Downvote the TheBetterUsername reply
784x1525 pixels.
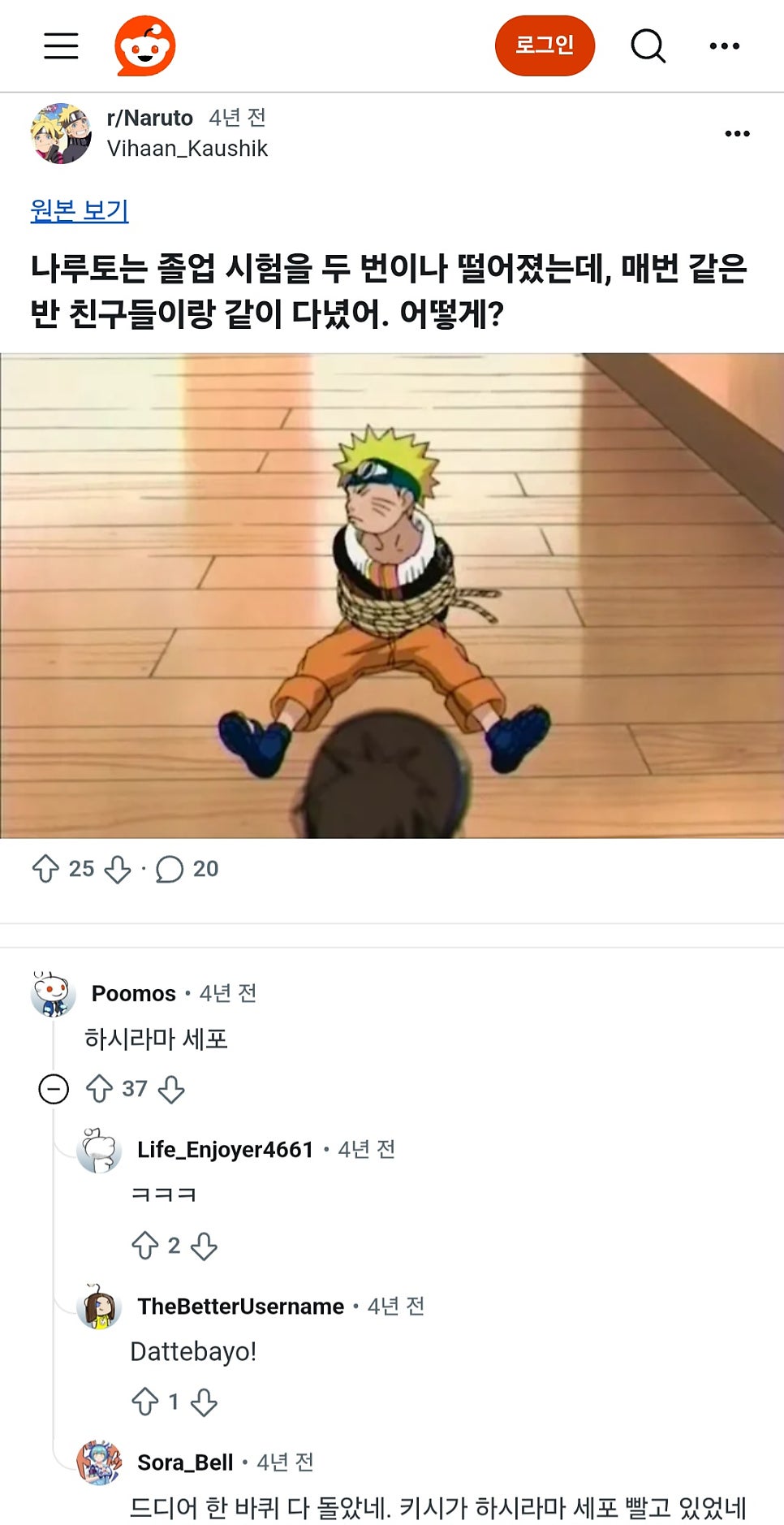204,1402
